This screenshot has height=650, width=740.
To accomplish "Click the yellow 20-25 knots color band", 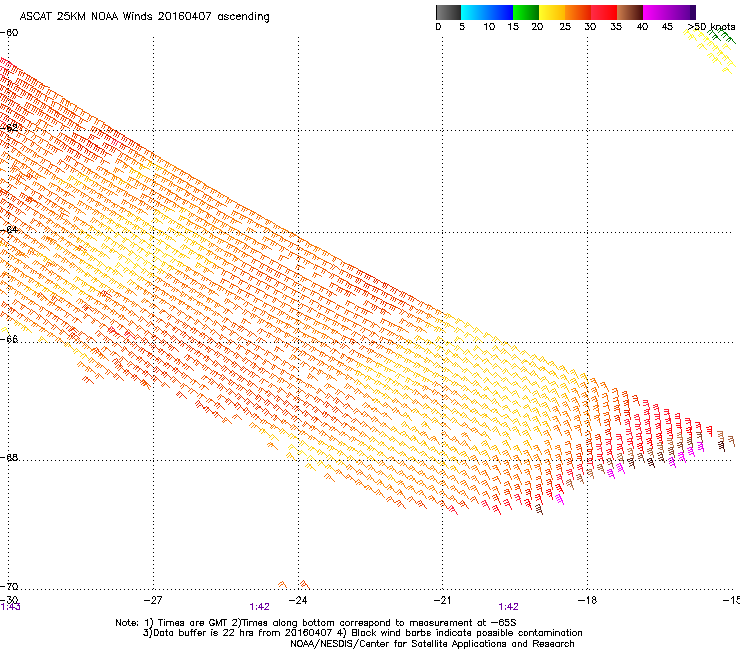I will point(552,12).
